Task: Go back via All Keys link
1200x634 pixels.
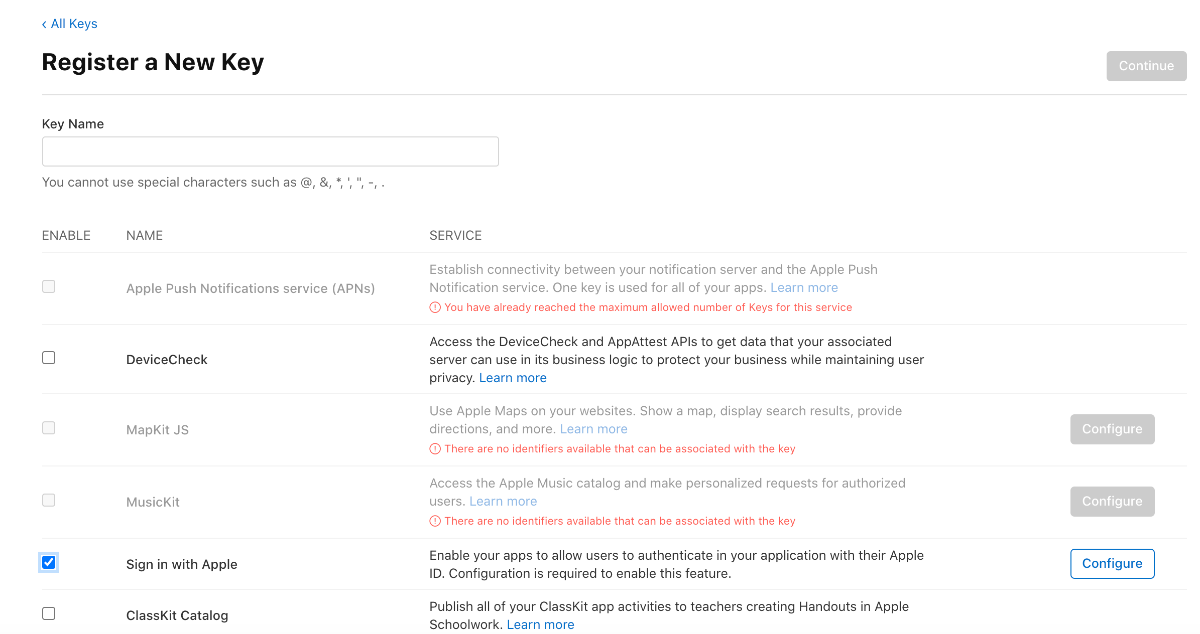Action: 70,23
